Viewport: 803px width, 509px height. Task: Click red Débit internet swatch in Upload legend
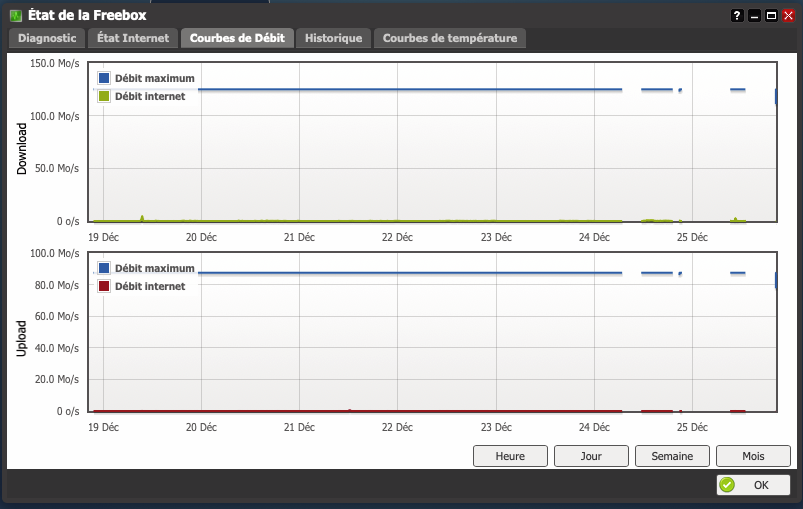point(104,286)
